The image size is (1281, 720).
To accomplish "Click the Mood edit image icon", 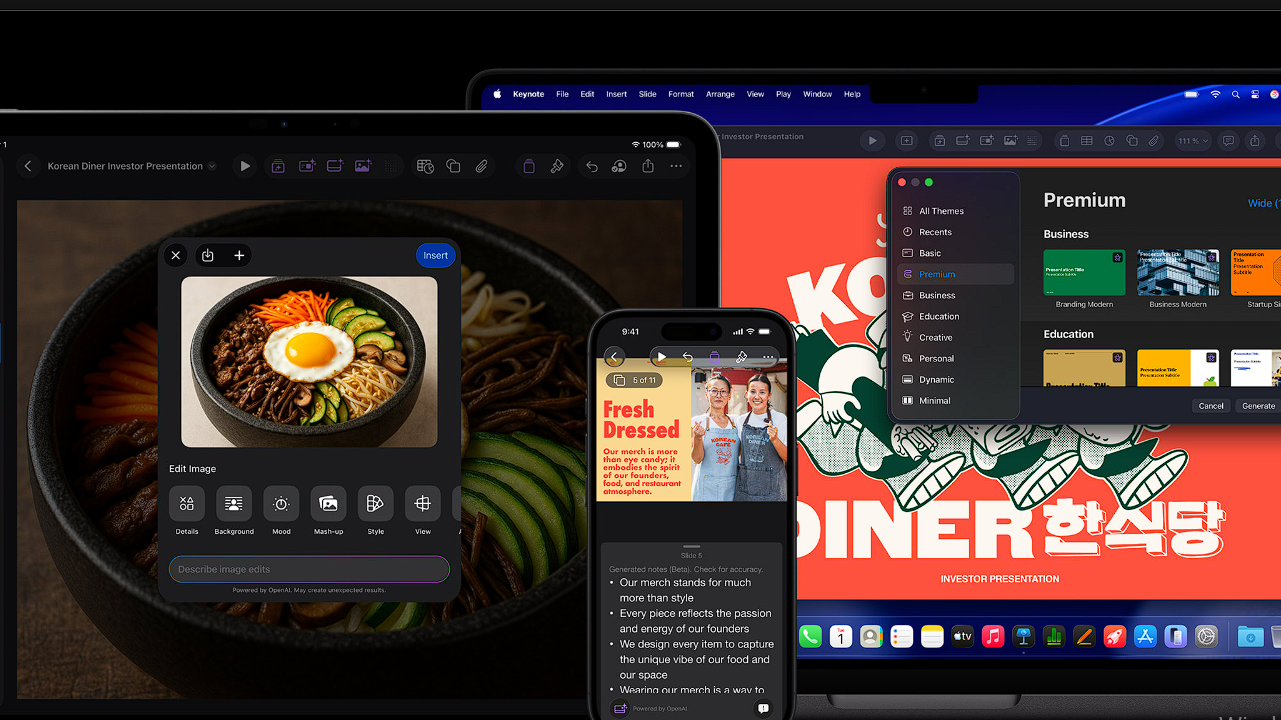I will pyautogui.click(x=281, y=504).
